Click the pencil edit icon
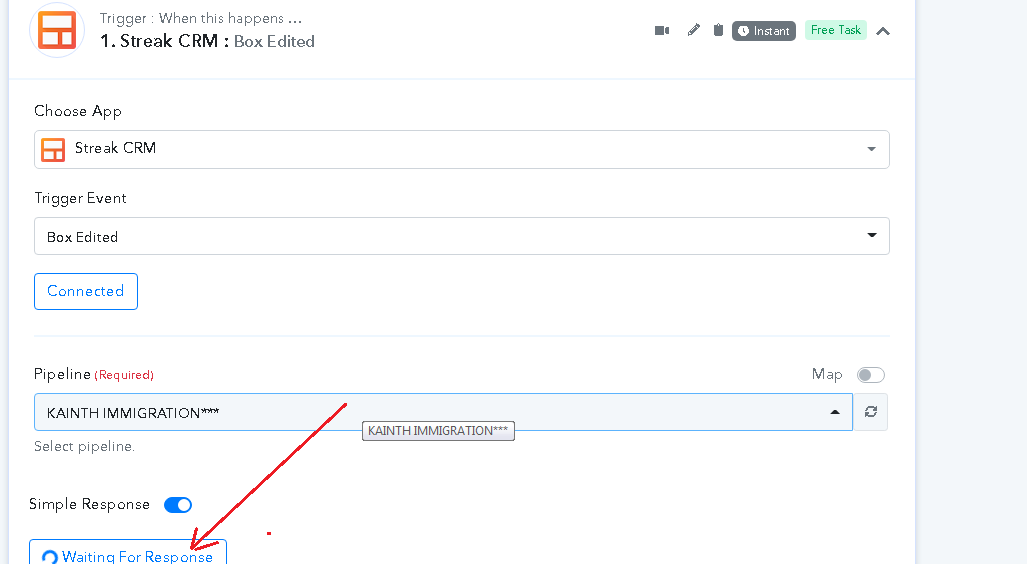Viewport: 1027px width, 564px height. 694,30
